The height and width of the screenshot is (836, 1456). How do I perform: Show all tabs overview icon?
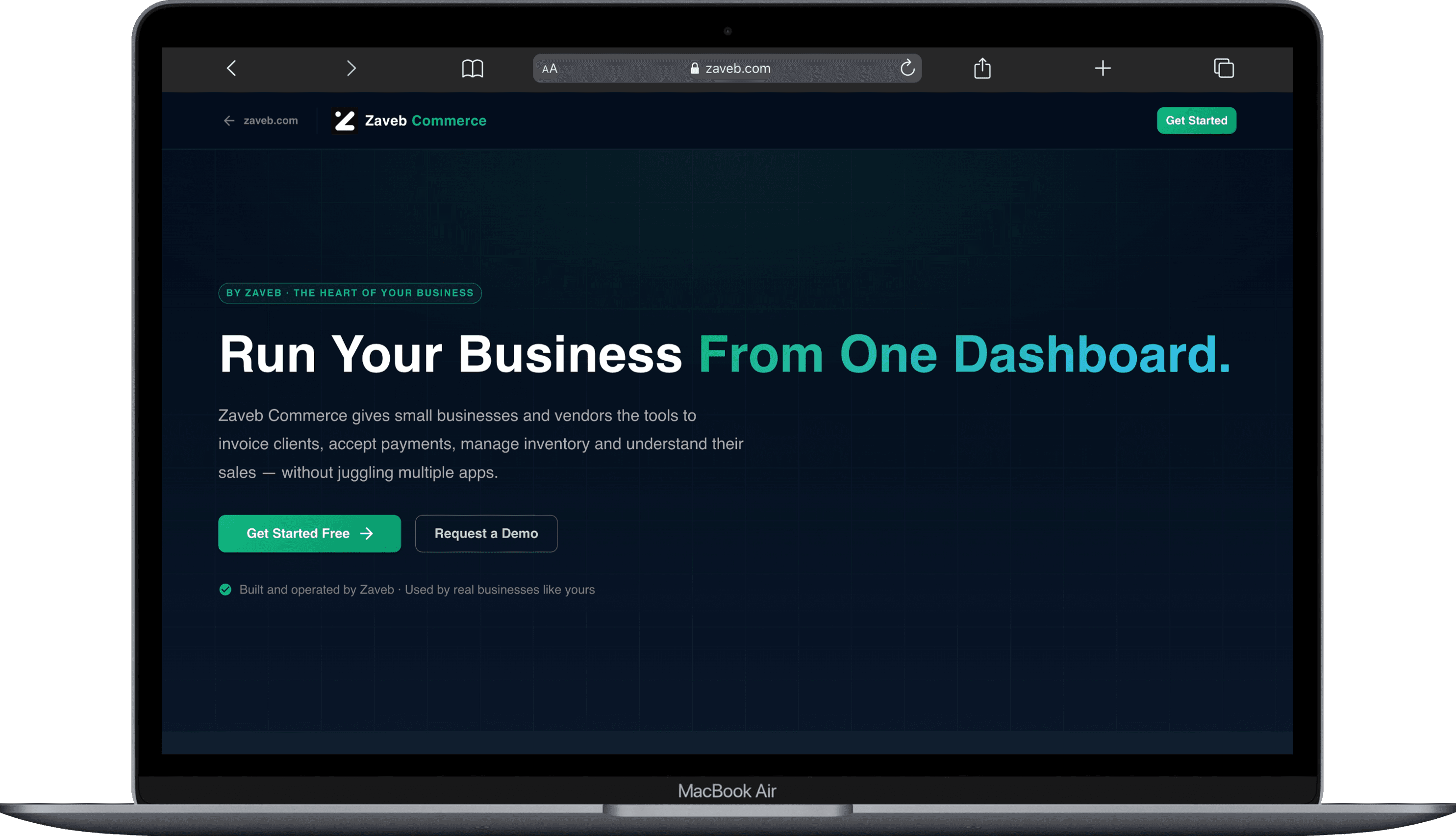[1224, 68]
